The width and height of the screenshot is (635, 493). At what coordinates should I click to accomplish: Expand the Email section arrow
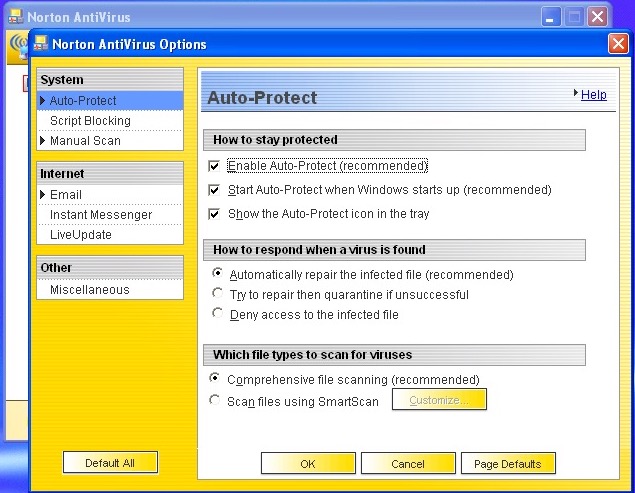coord(43,195)
